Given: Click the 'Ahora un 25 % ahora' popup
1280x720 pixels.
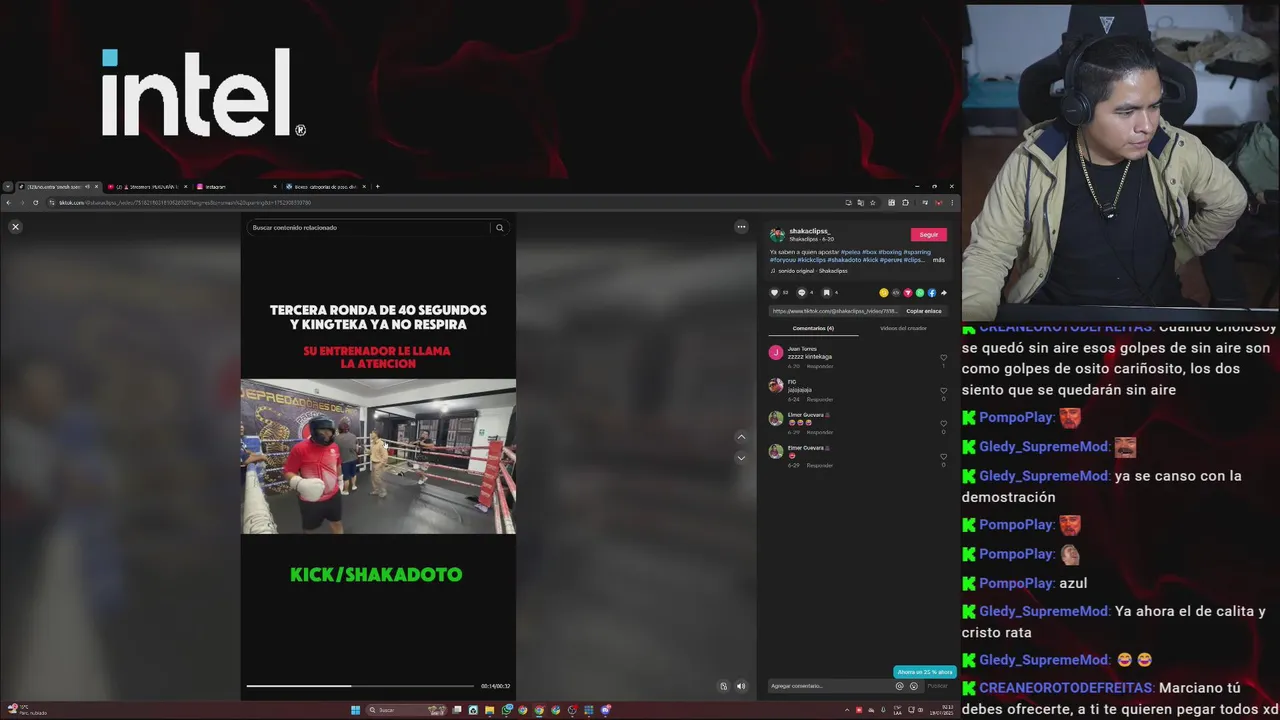Looking at the screenshot, I should (x=924, y=672).
